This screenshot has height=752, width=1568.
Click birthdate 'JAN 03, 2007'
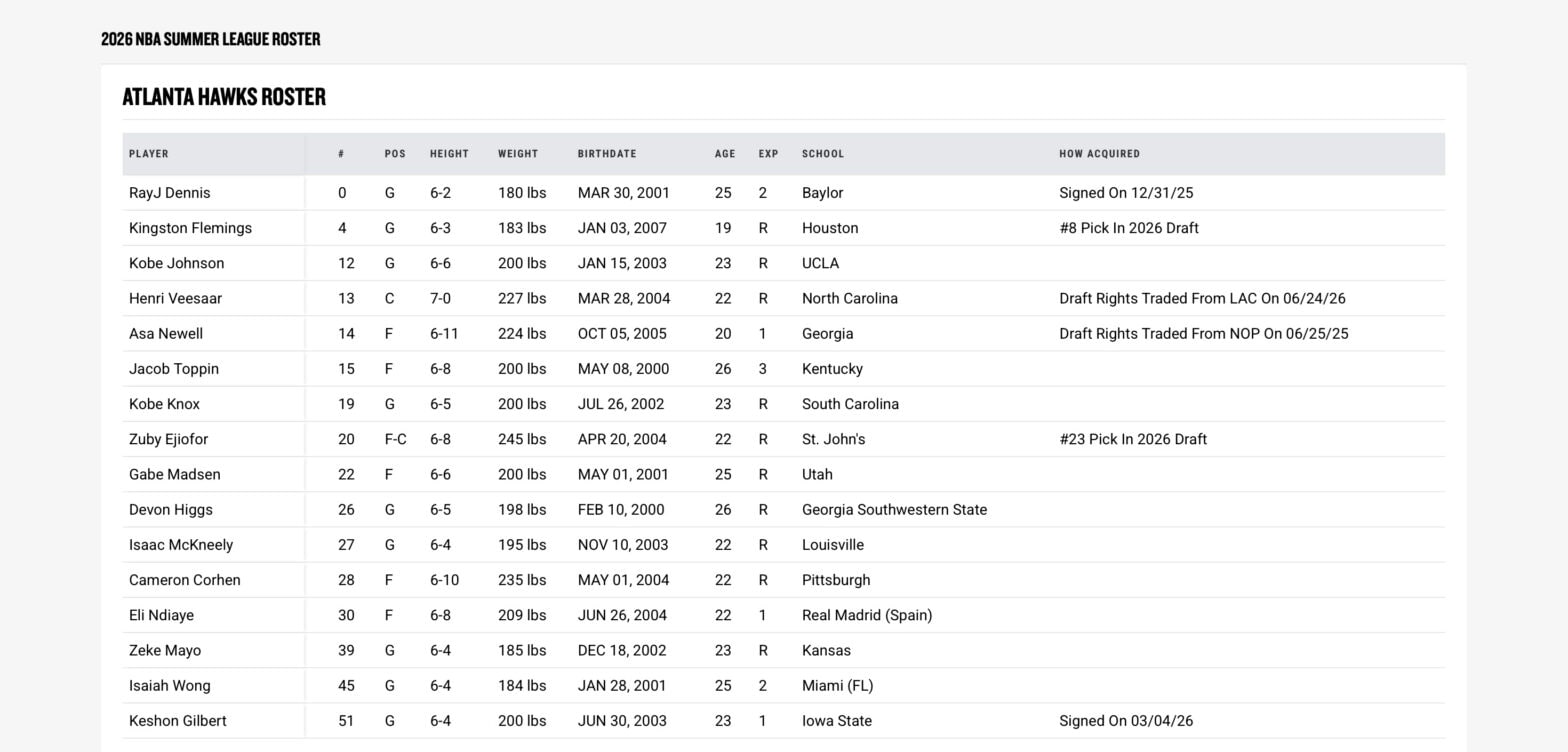[622, 228]
